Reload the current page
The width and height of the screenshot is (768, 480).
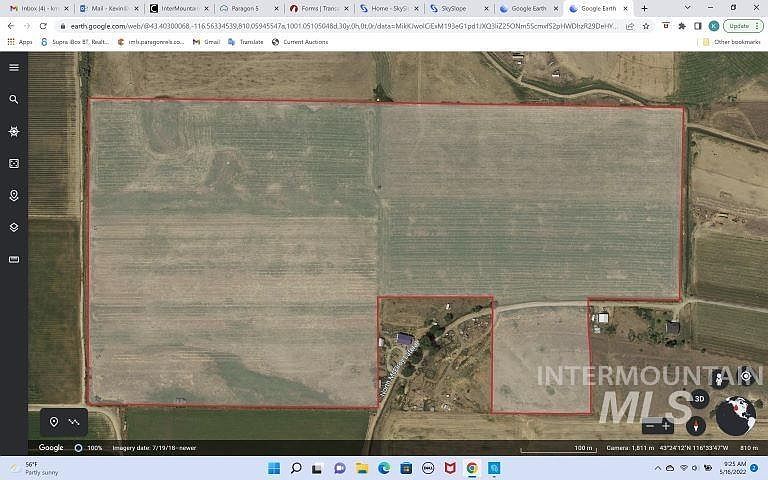point(43,26)
